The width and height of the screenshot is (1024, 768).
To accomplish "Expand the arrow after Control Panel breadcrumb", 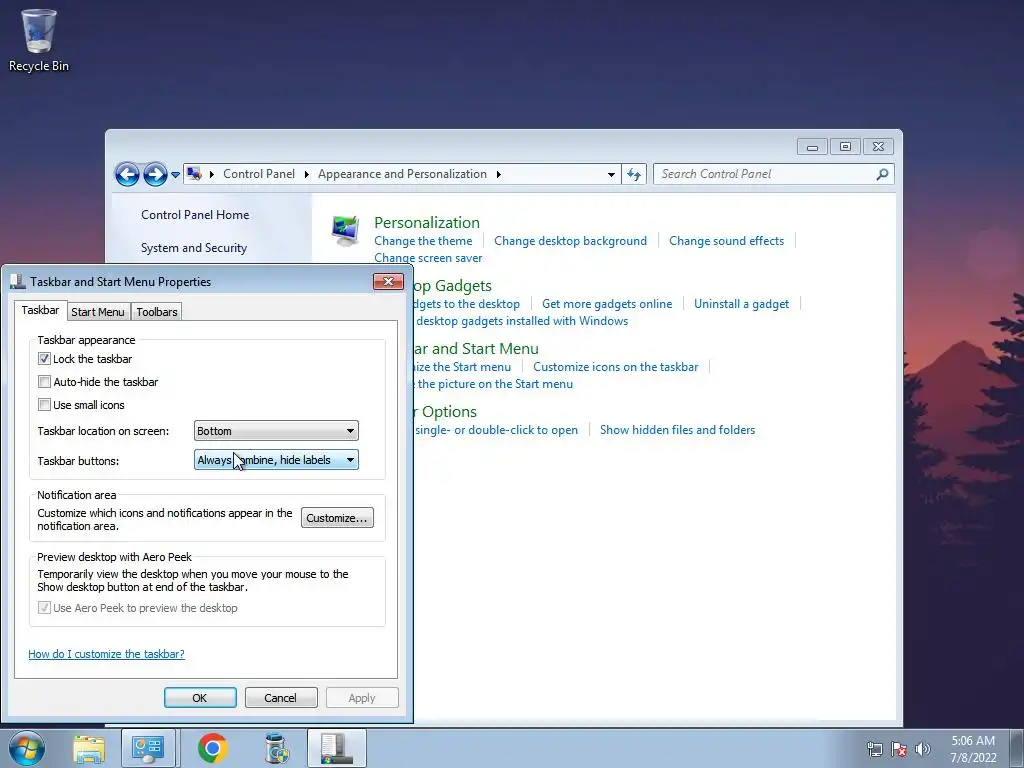I will tap(306, 174).
